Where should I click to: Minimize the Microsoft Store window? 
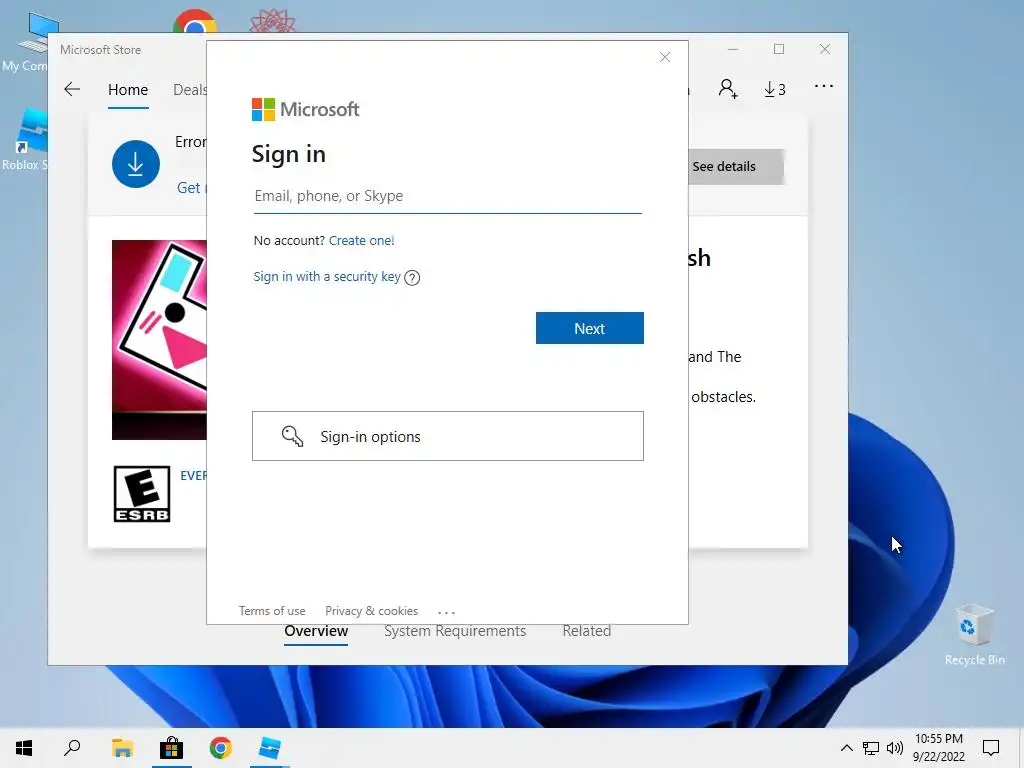[733, 50]
